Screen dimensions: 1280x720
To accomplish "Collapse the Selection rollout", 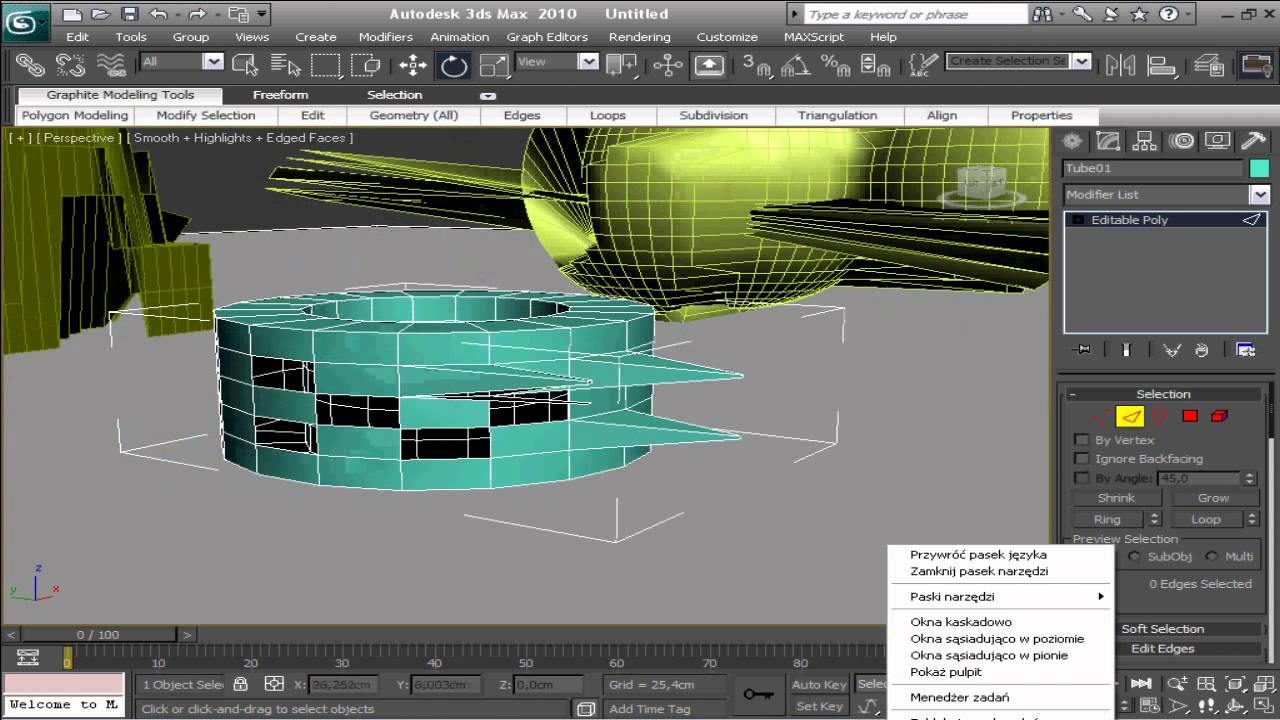I will click(1163, 394).
